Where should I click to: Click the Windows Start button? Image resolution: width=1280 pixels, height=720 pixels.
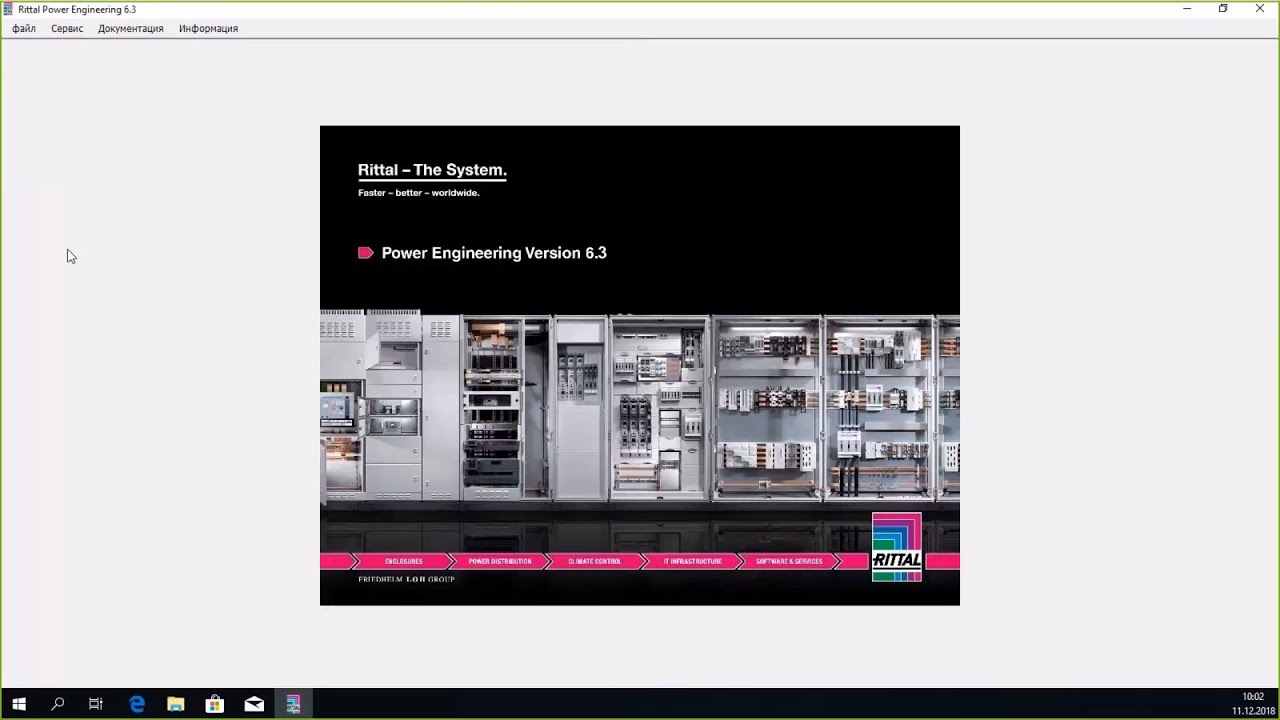click(19, 704)
